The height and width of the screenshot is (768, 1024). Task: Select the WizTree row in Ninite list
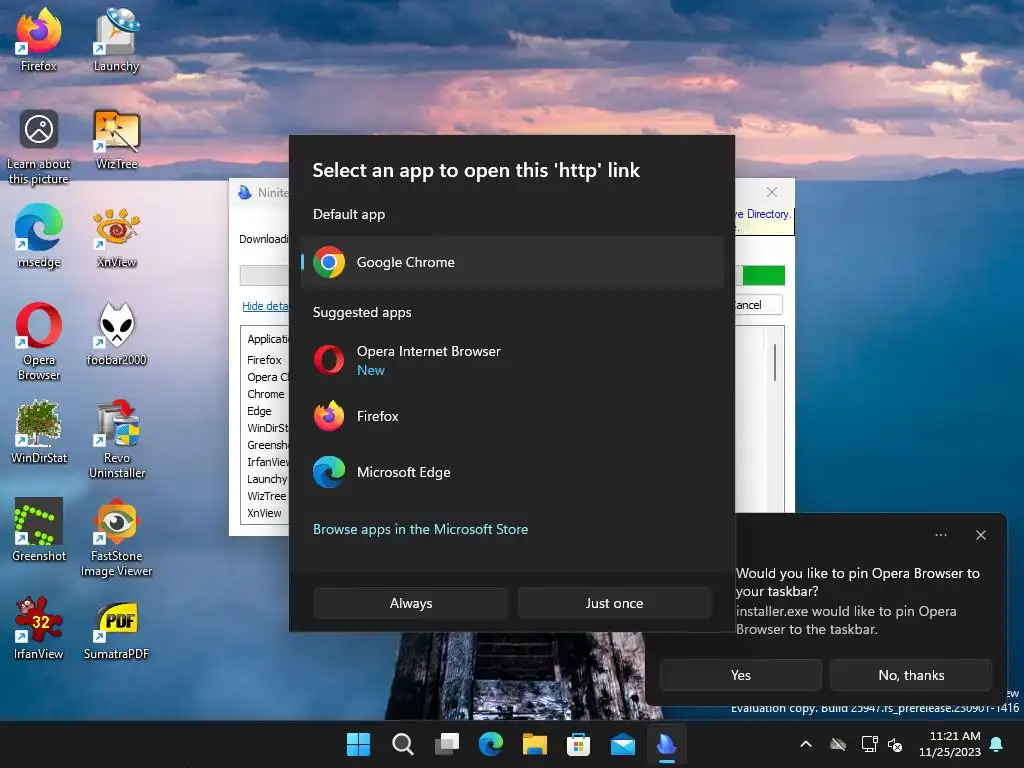pos(266,496)
